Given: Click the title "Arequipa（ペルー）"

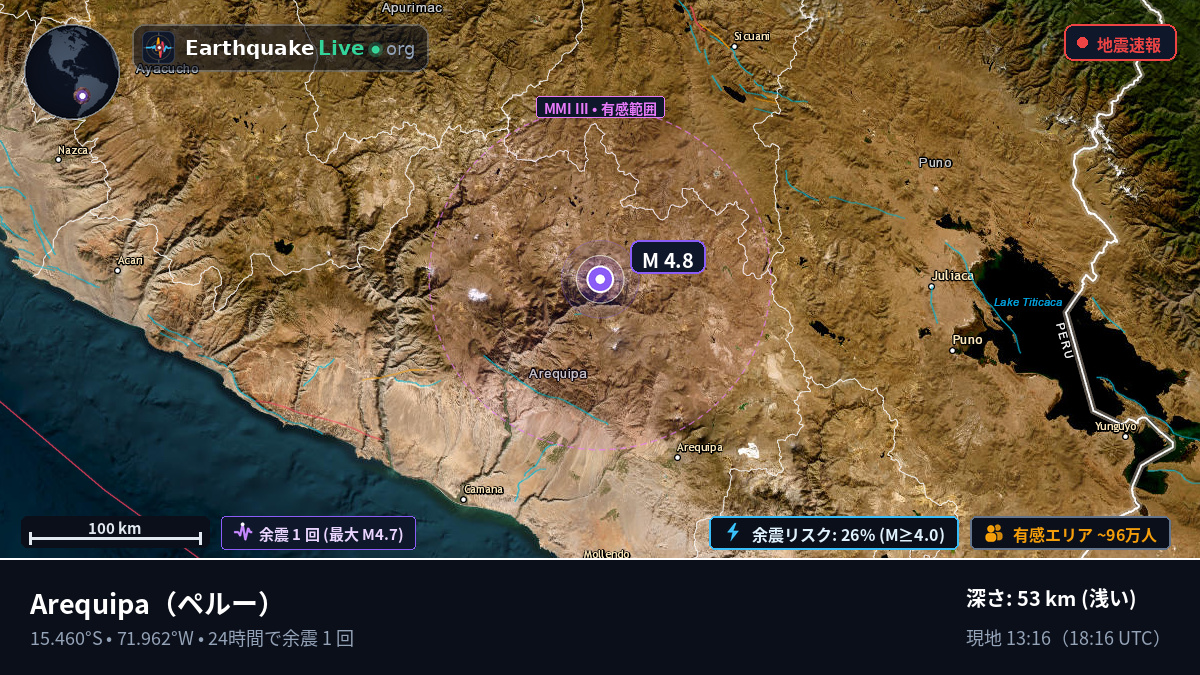Looking at the screenshot, I should point(151,604).
